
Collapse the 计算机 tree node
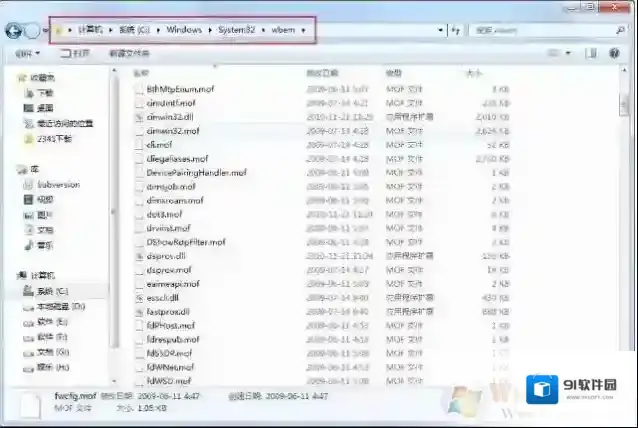[x=9, y=275]
